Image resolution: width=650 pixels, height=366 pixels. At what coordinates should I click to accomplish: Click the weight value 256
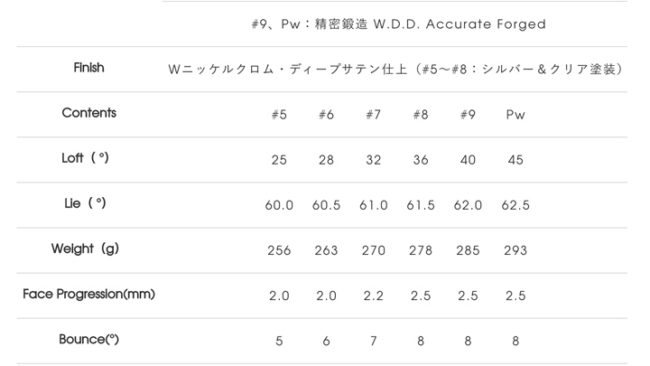tap(279, 250)
